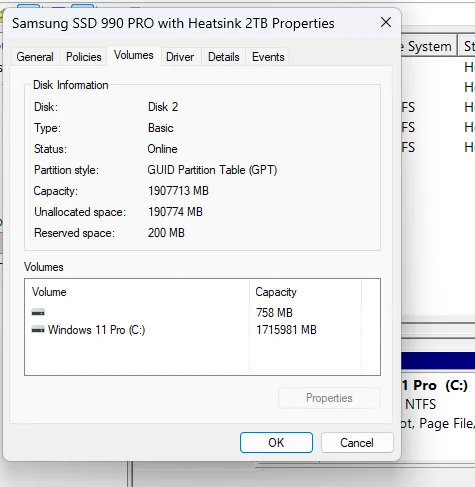Click the Capacity column header in volumes list
475x487 pixels.
click(x=305, y=292)
